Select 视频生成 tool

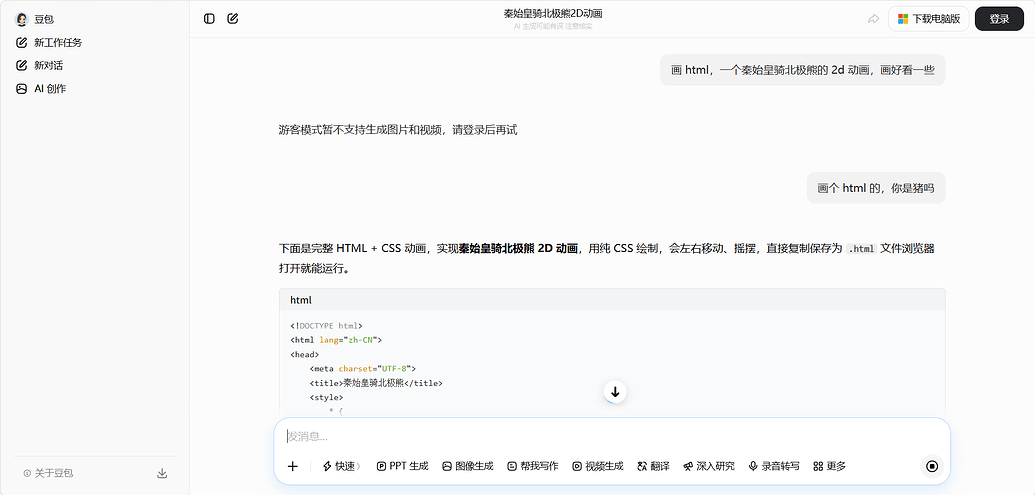click(598, 466)
